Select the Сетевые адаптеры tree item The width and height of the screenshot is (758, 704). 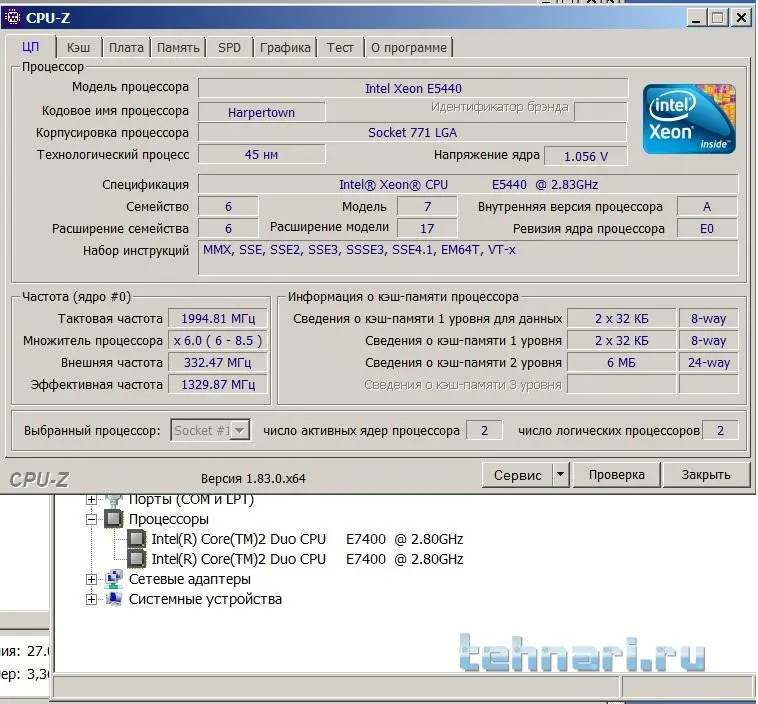click(190, 579)
